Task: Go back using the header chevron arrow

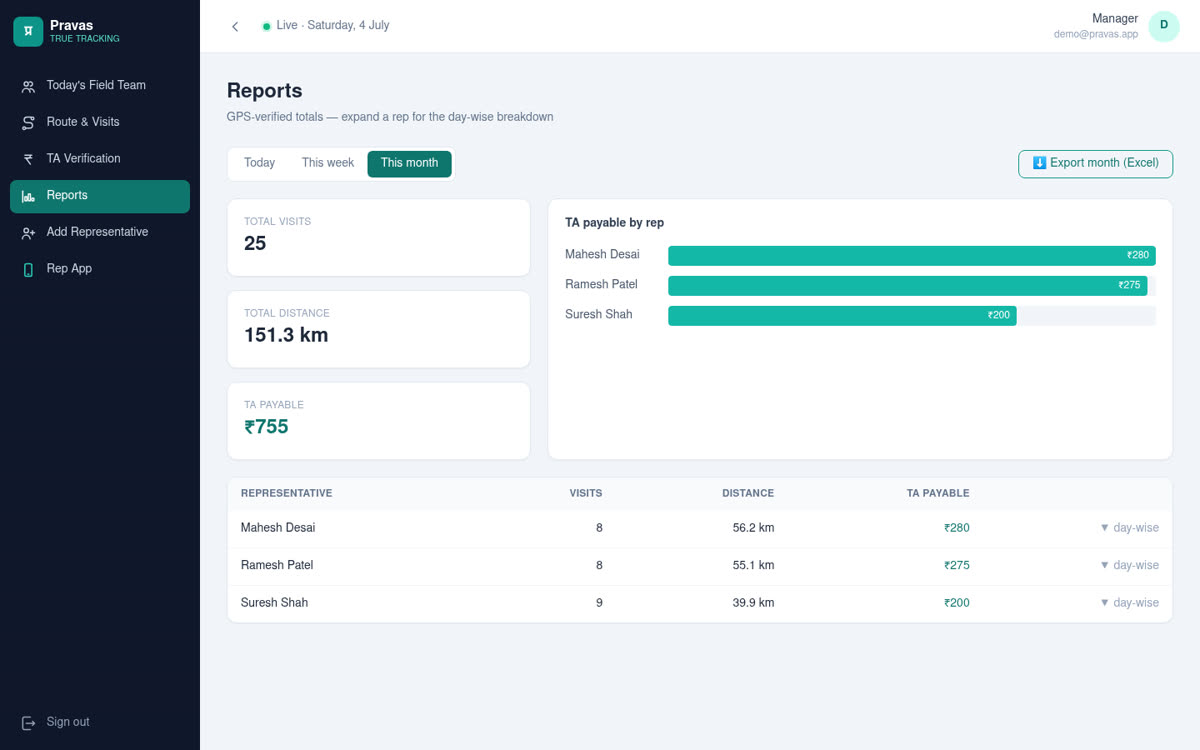Action: 235,26
